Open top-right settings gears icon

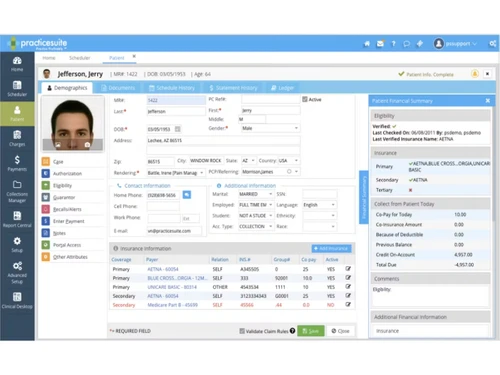tap(492, 44)
